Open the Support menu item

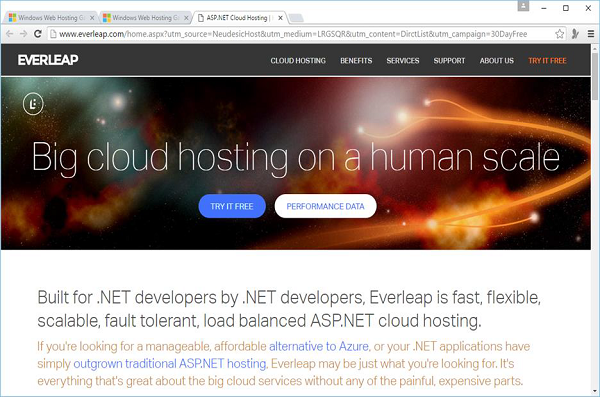click(x=449, y=60)
